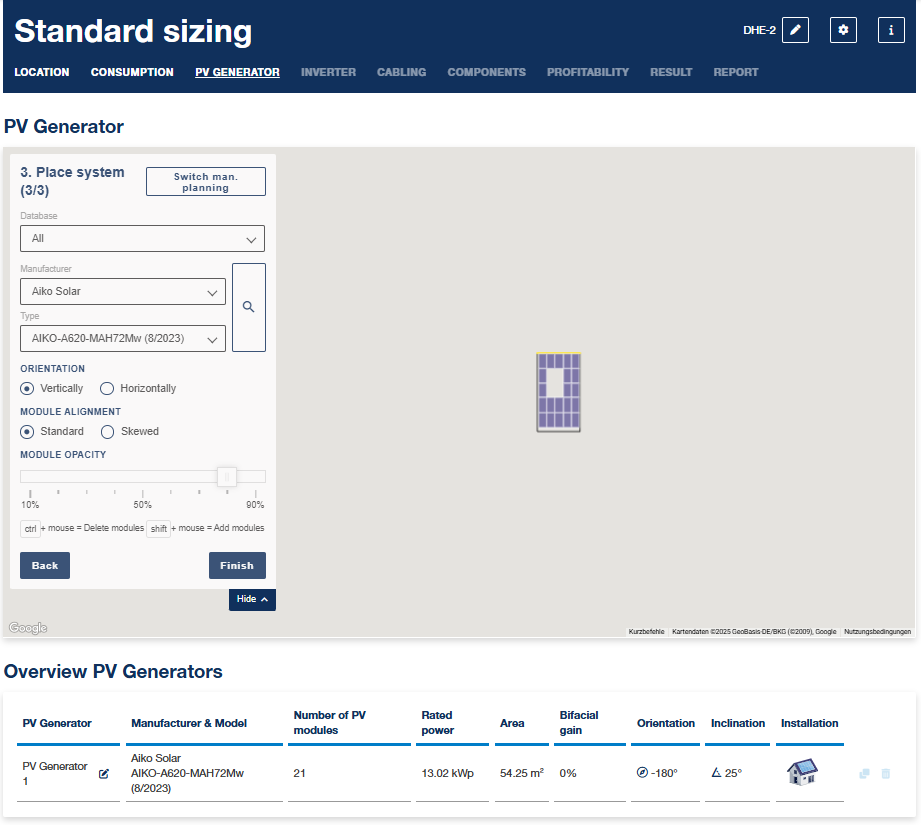Click Switch man. planning button
Image resolution: width=921 pixels, height=825 pixels.
tap(205, 182)
